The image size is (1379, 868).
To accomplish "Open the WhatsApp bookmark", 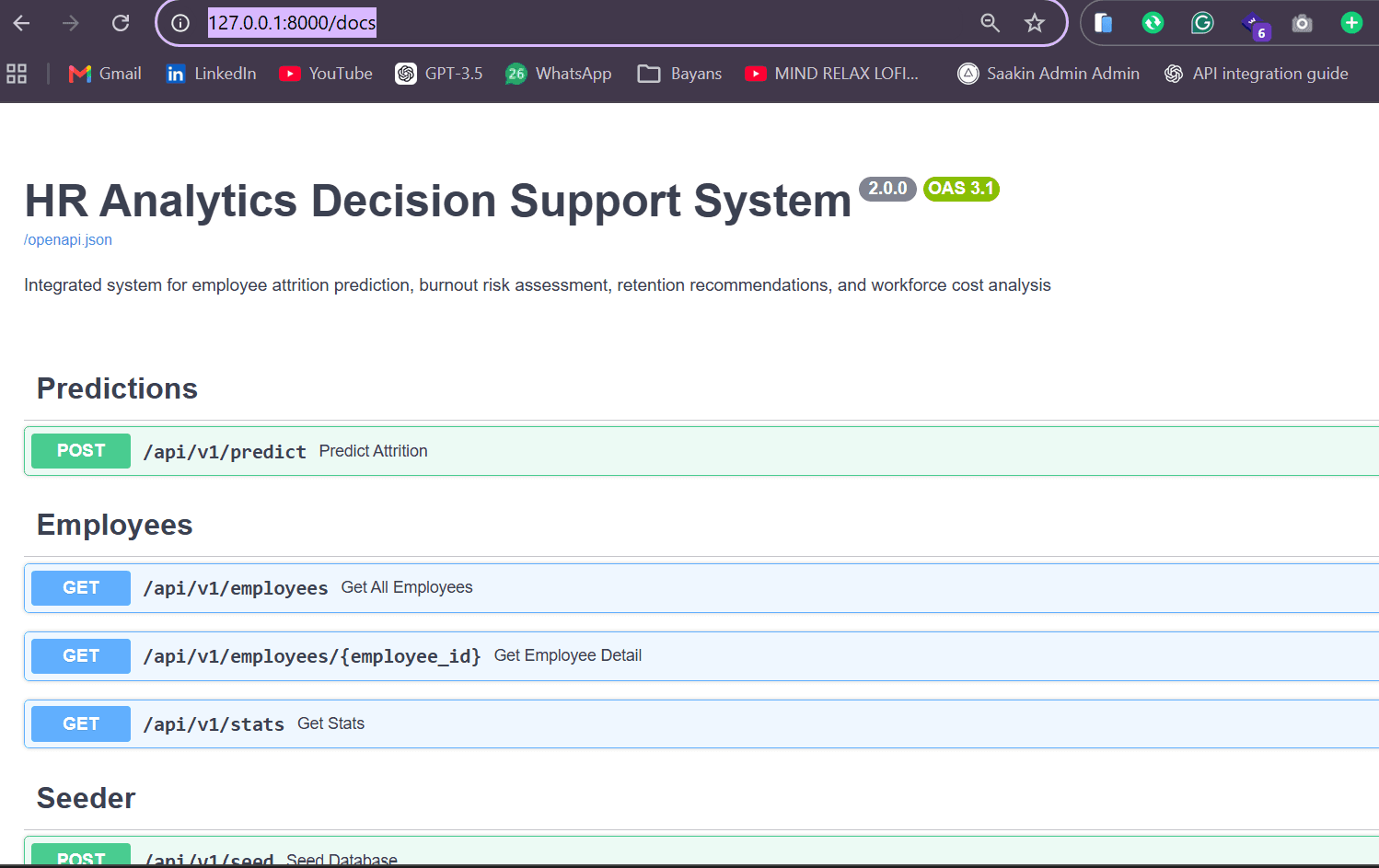I will pyautogui.click(x=558, y=74).
